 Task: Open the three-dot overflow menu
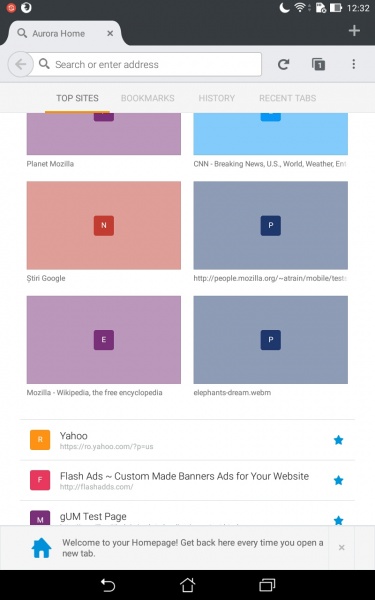[354, 64]
